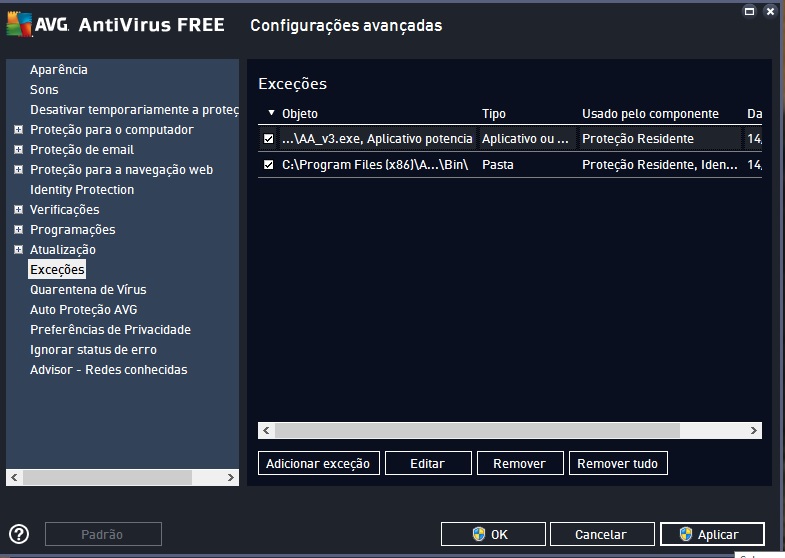
Task: Click the Remover tudo button
Action: click(x=618, y=464)
